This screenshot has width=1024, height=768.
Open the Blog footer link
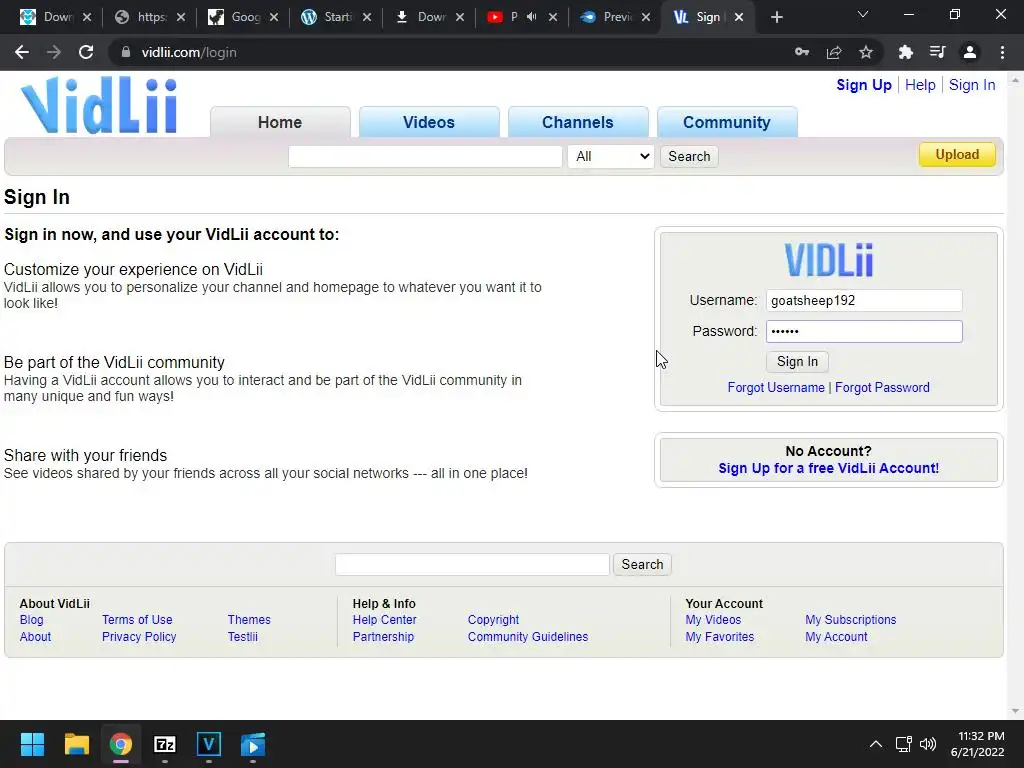[31, 620]
